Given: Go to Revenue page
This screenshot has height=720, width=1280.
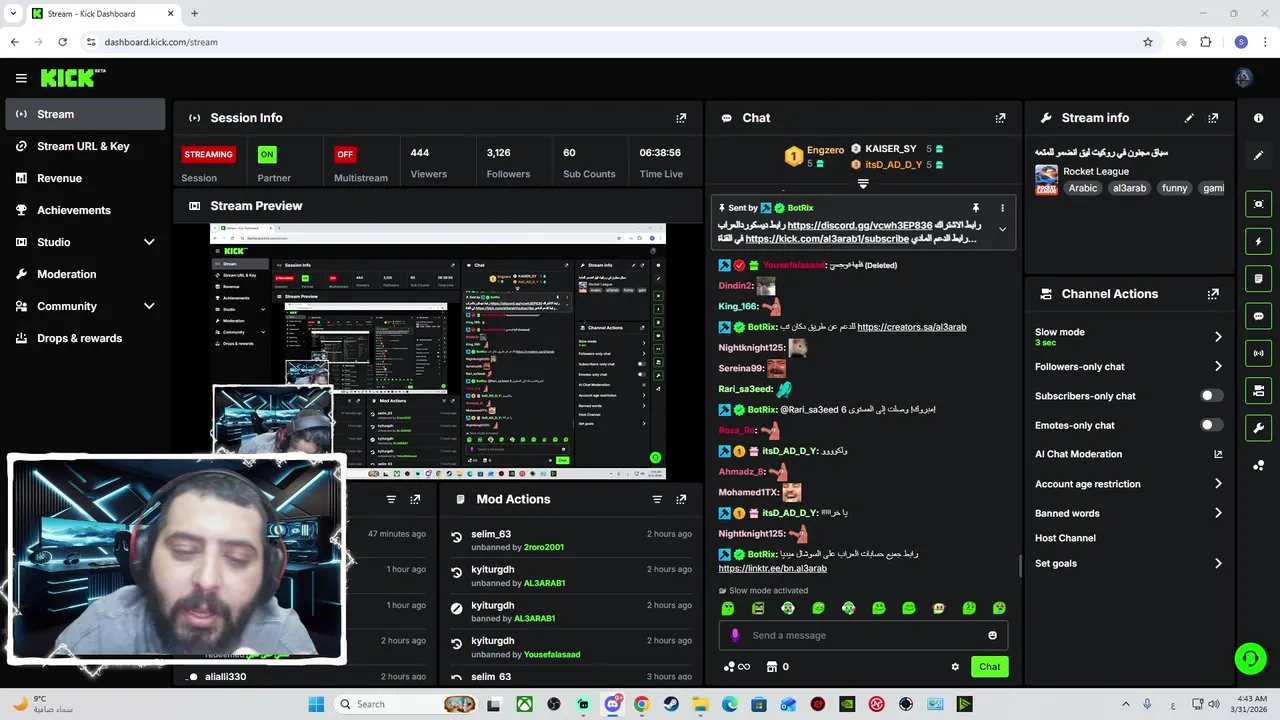Looking at the screenshot, I should click(85, 178).
